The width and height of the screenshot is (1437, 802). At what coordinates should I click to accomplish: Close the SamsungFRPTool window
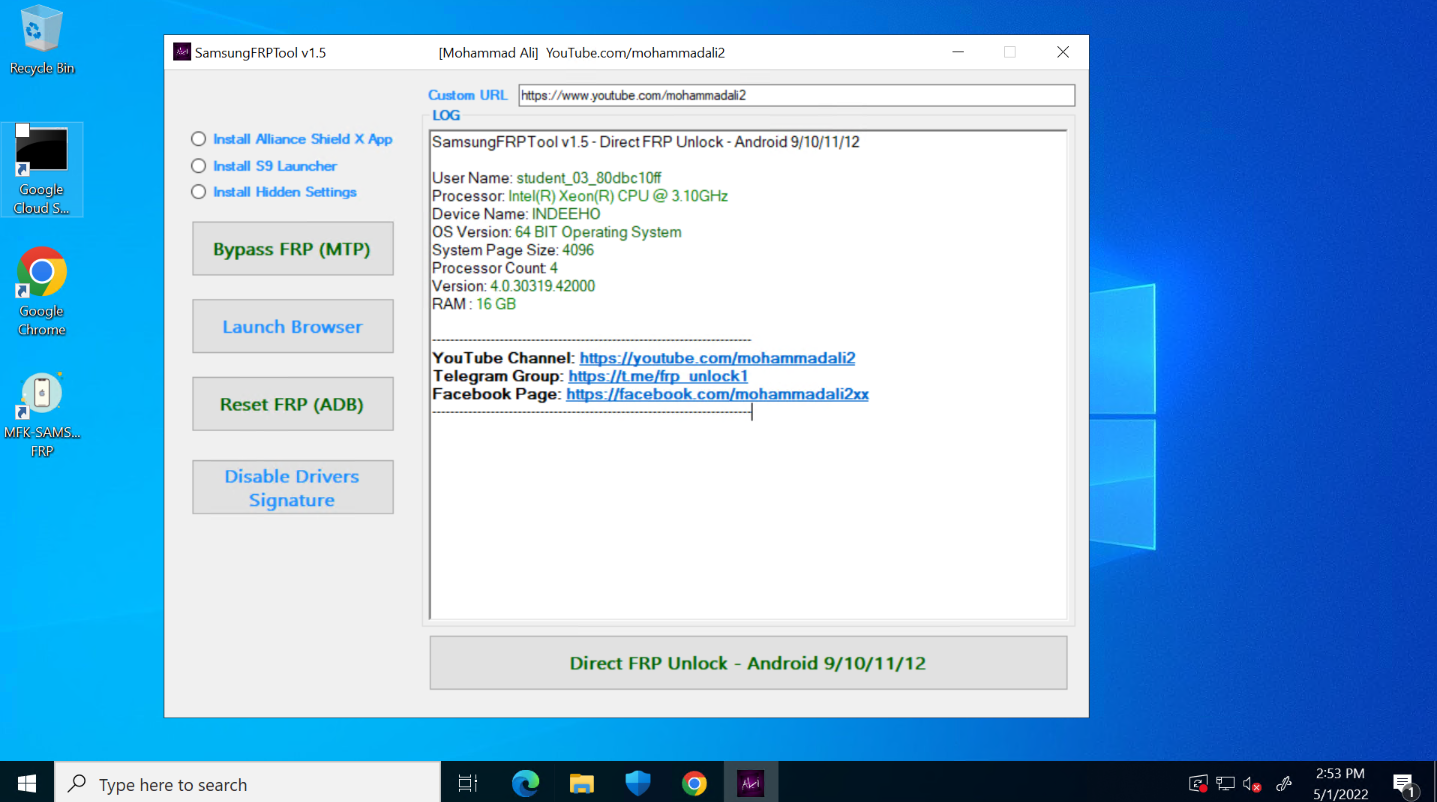(1063, 52)
